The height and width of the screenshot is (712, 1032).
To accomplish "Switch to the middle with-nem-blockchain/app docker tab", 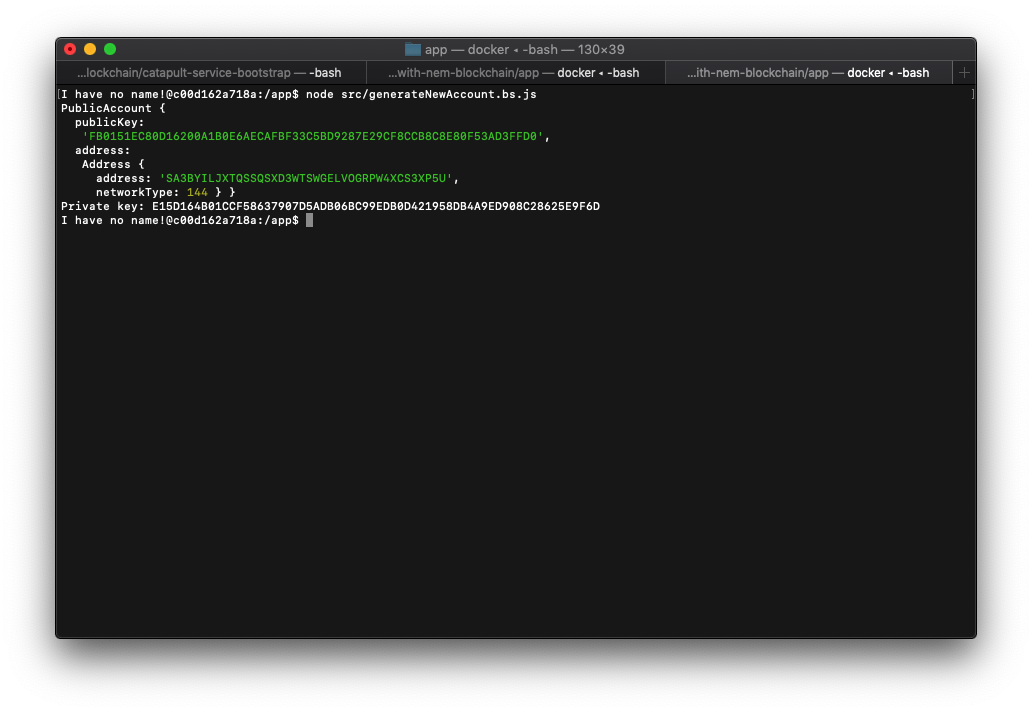I will [x=515, y=73].
